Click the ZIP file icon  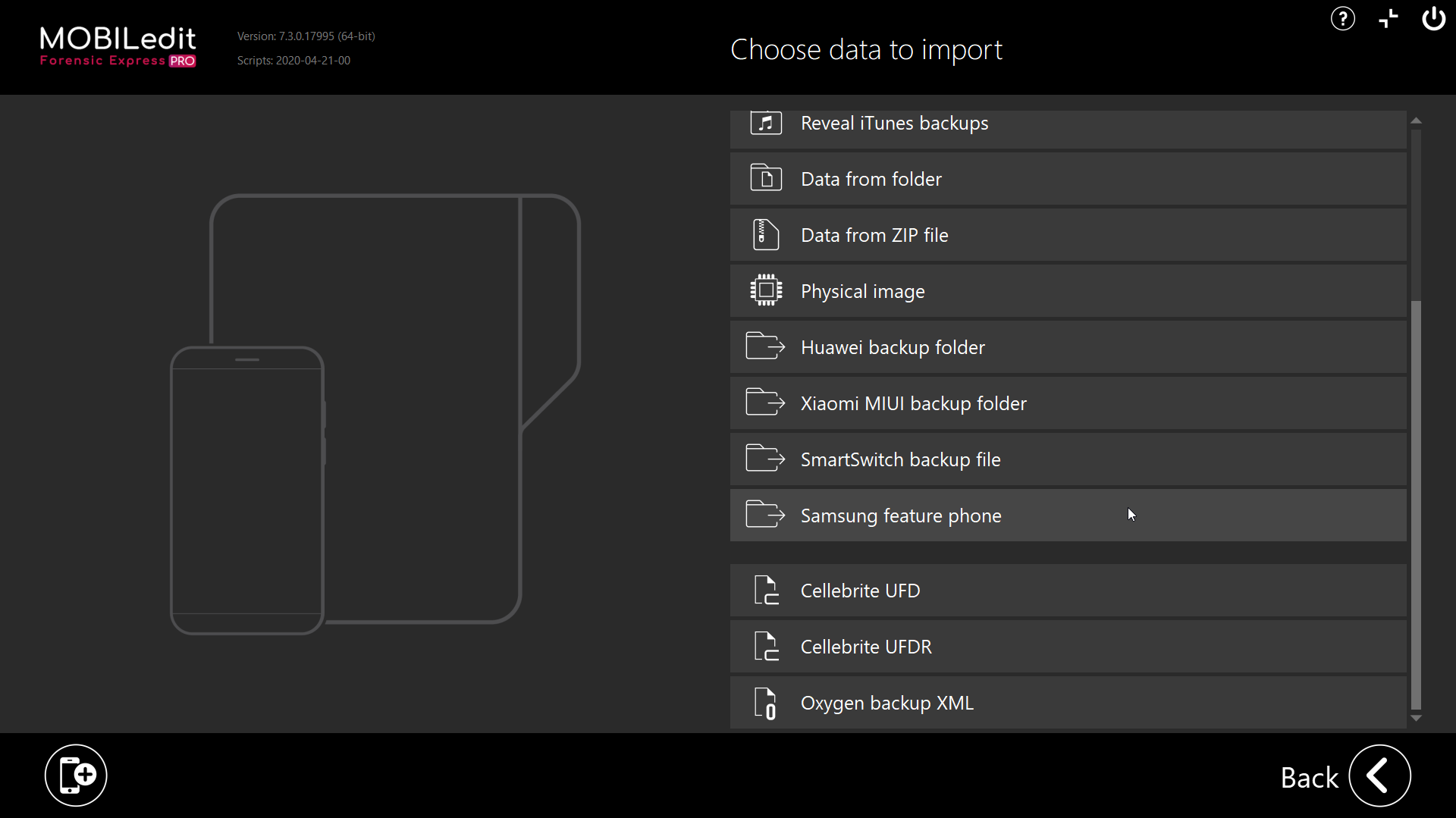click(766, 235)
